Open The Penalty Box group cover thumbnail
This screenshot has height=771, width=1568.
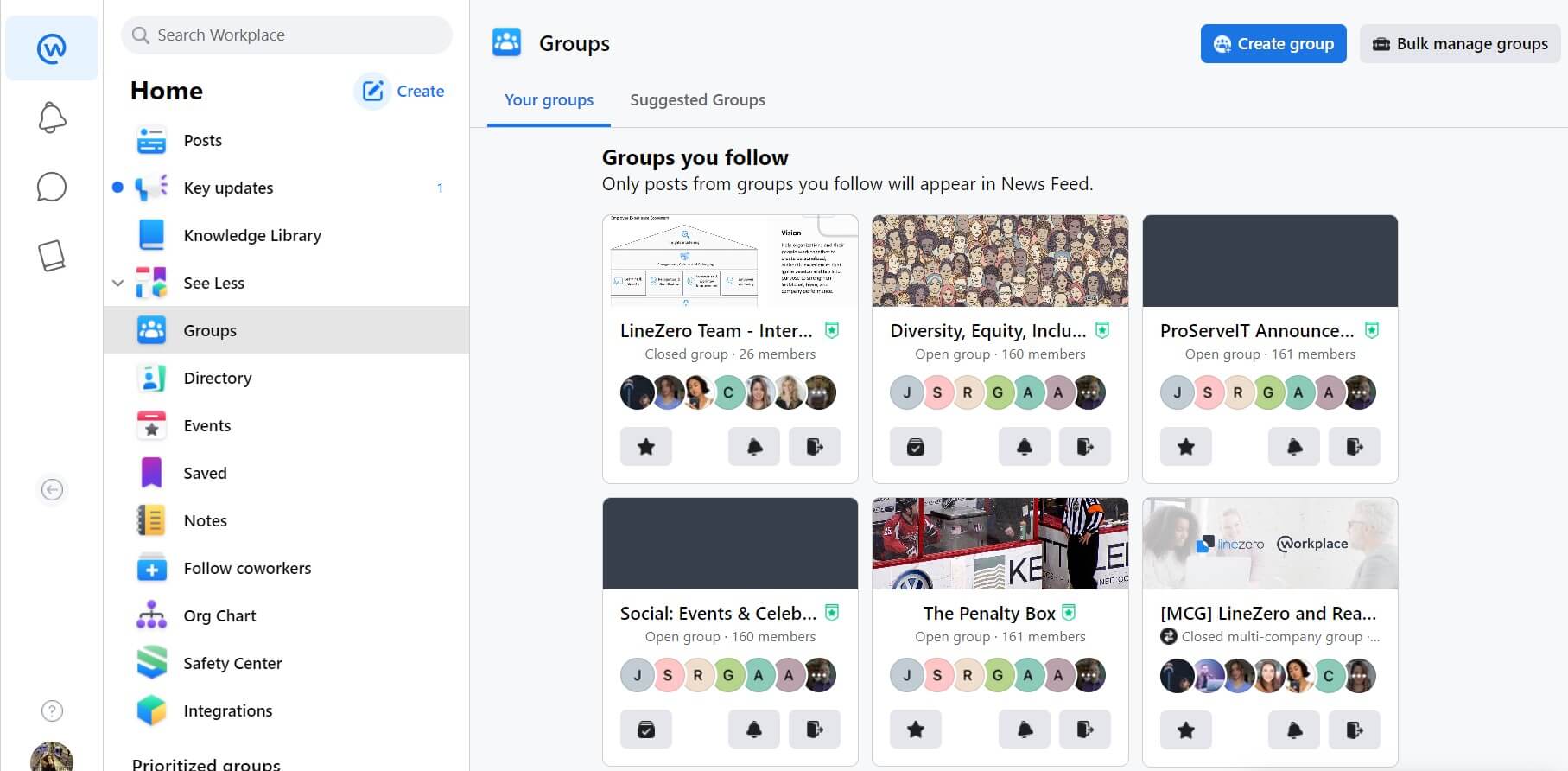click(1000, 544)
